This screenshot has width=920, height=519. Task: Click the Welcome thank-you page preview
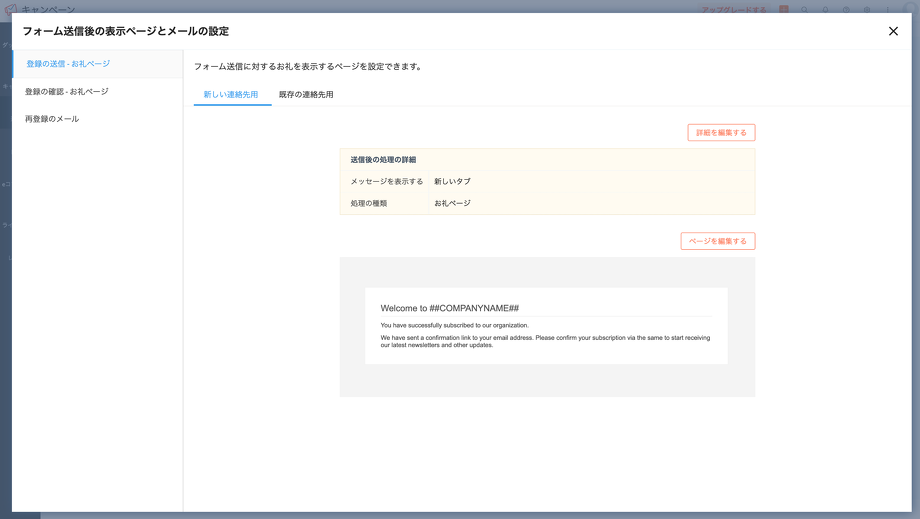(546, 326)
